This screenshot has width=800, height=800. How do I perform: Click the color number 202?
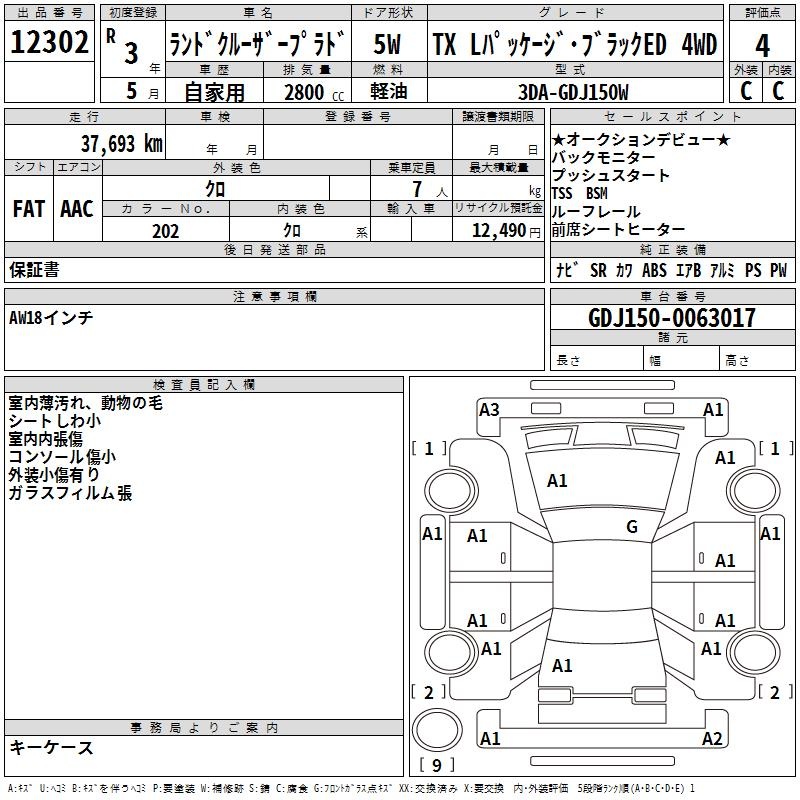(x=165, y=231)
